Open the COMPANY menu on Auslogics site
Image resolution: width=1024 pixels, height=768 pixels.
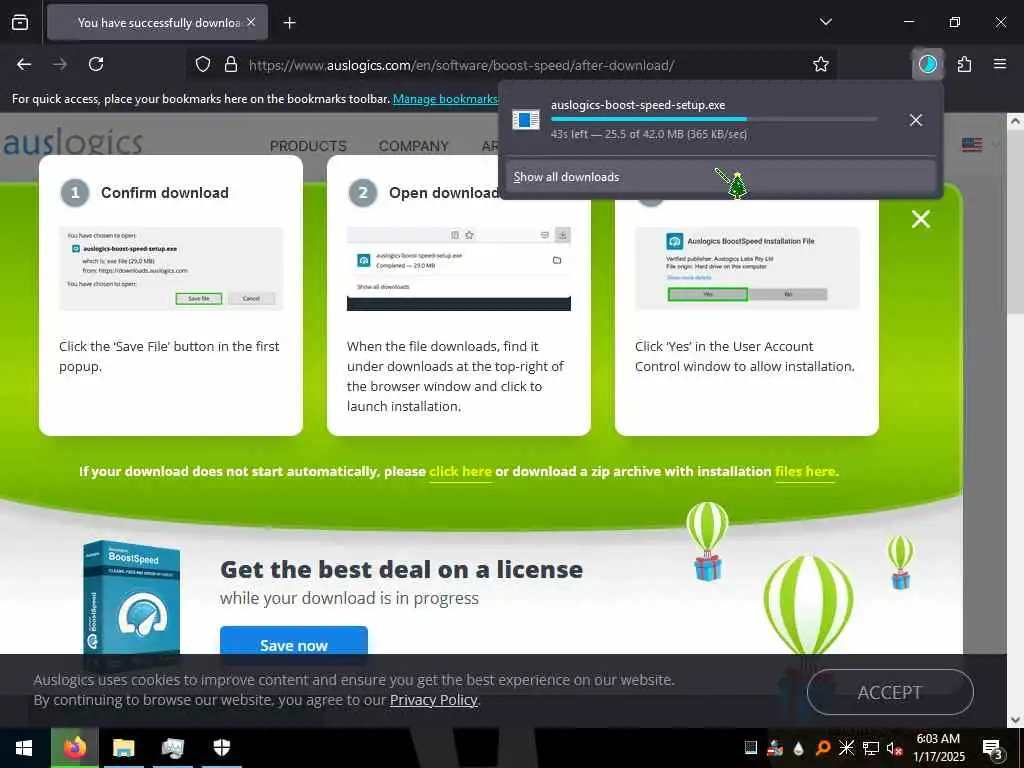pos(413,146)
